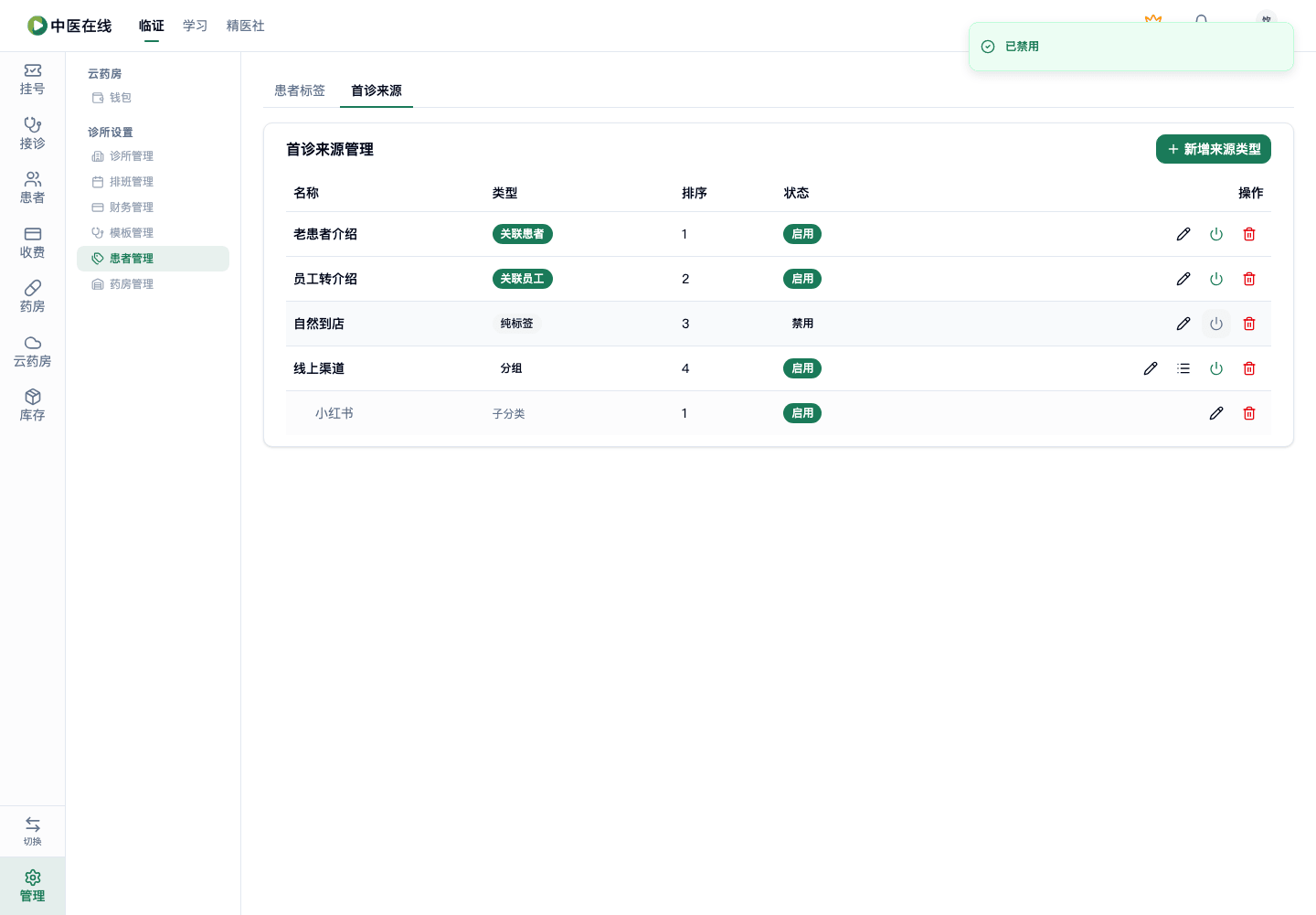Edit the 员工转介绍 row

pos(1183,279)
